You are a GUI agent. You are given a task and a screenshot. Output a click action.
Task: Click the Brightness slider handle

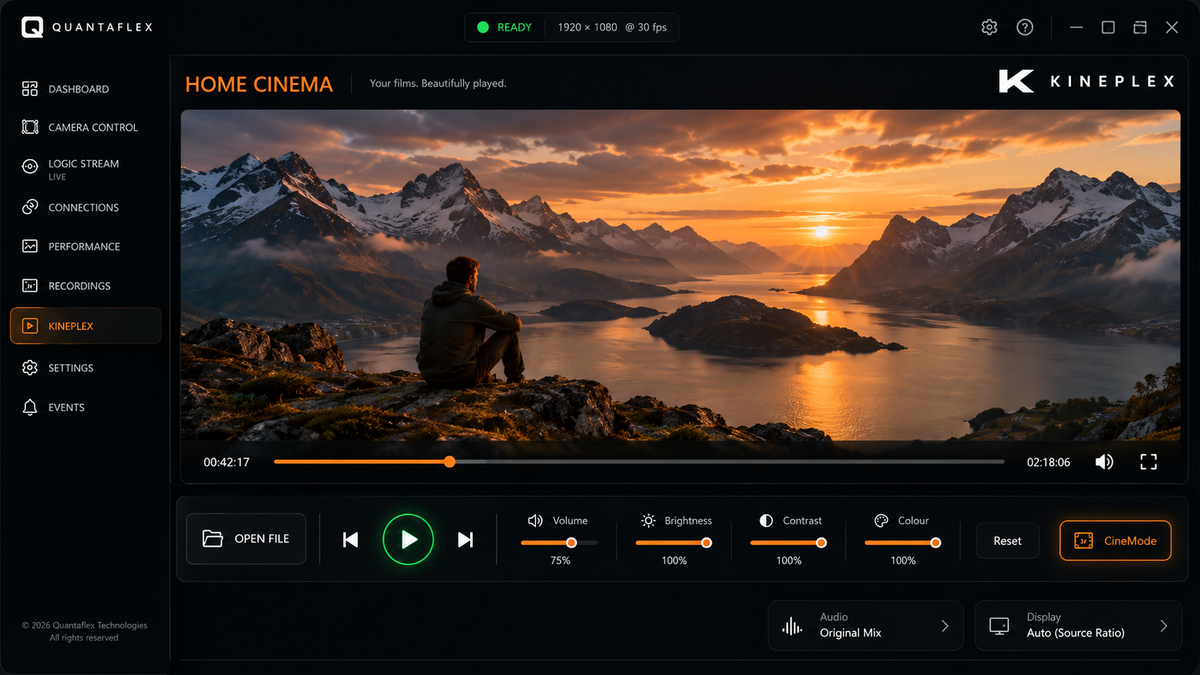(706, 543)
